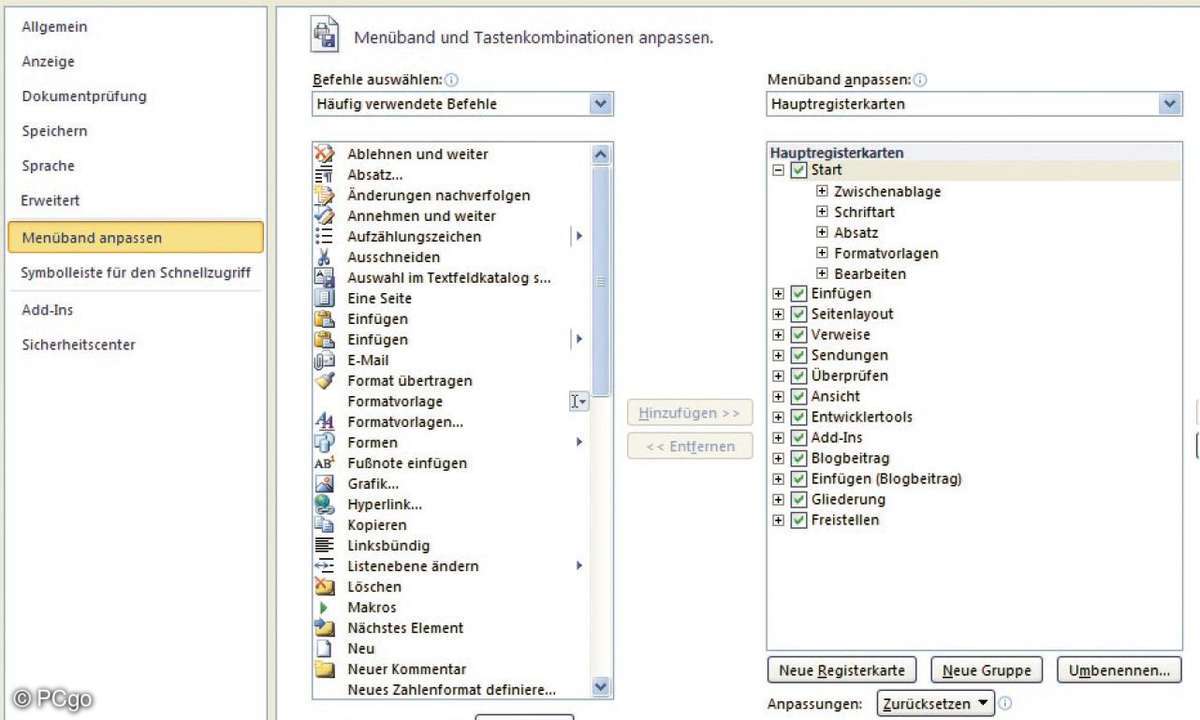
Task: Toggle the Seitenlayout checkbox
Action: (798, 314)
